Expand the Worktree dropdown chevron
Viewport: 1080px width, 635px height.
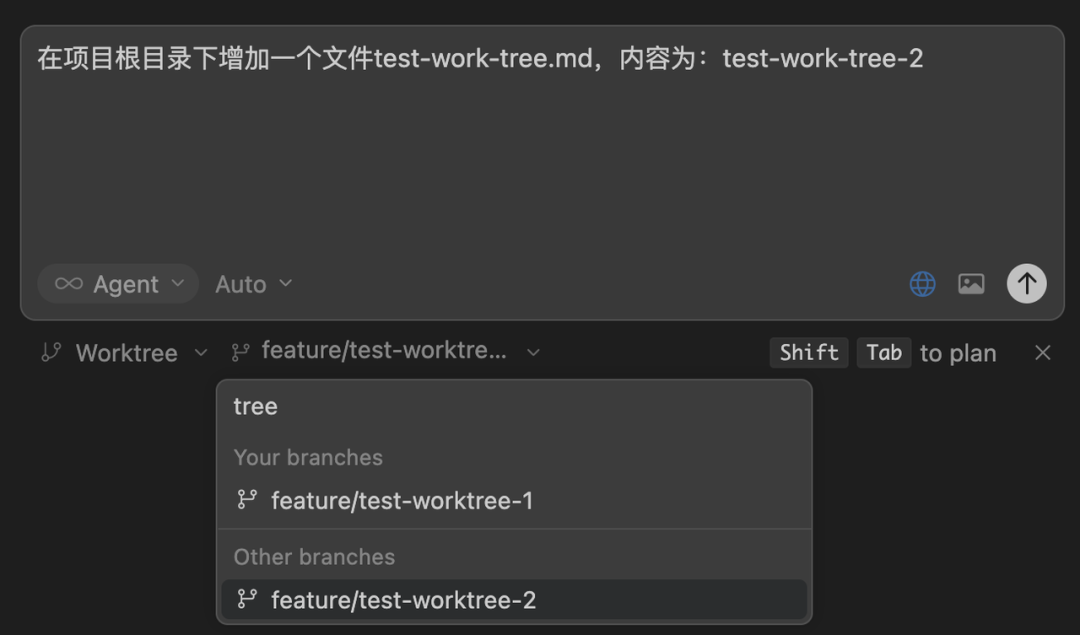(201, 352)
